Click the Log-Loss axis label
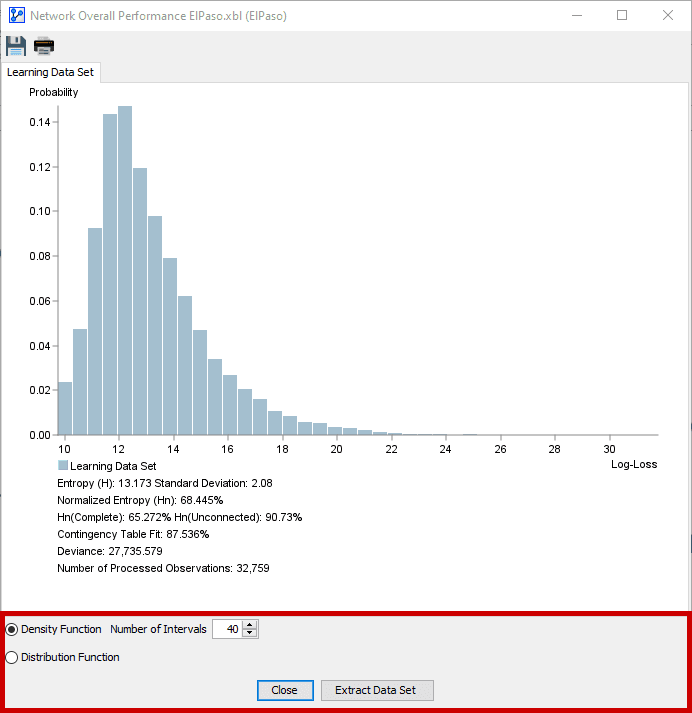The image size is (692, 713). point(634,464)
